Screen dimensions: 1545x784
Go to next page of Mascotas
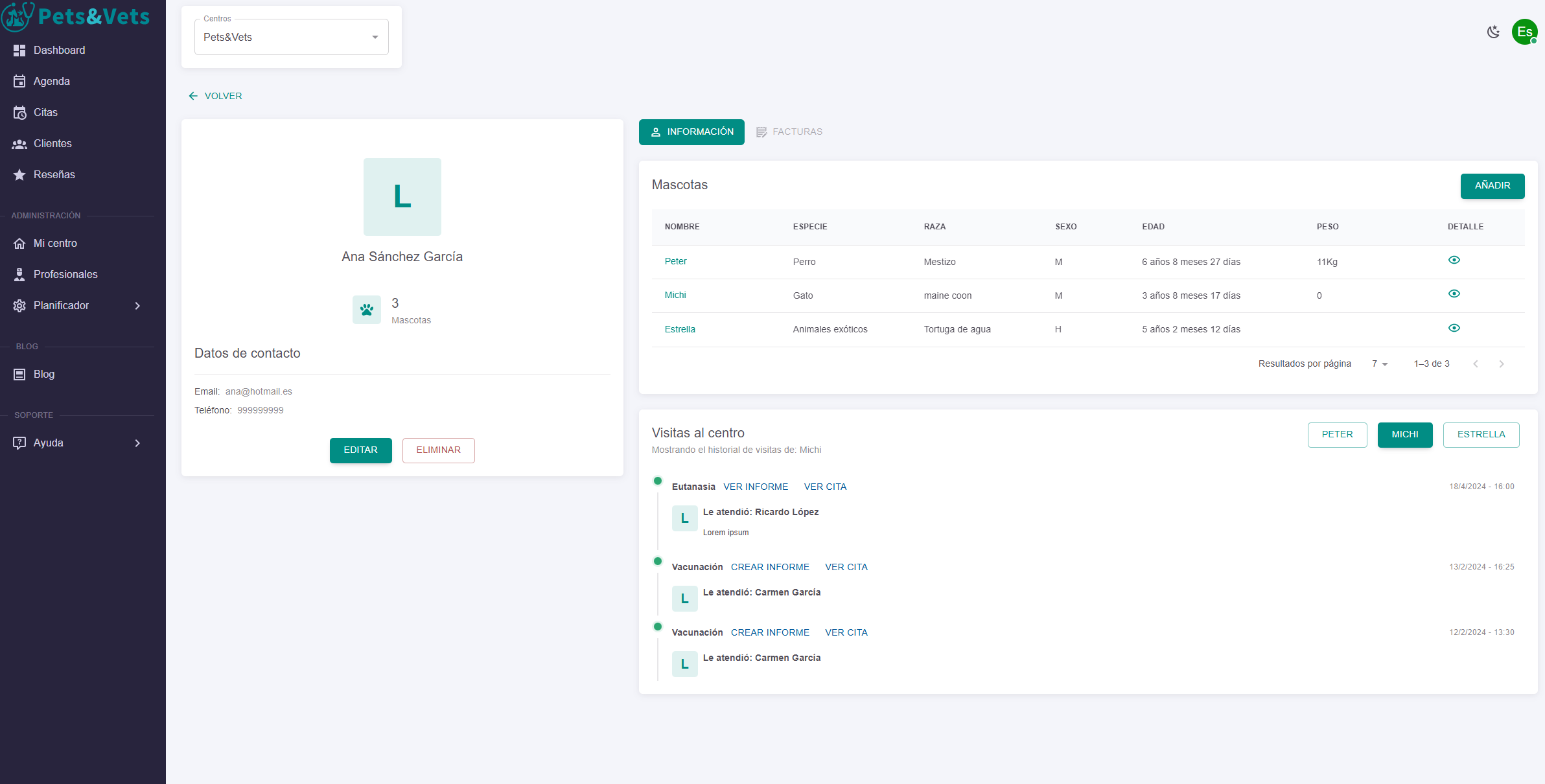pos(1502,363)
